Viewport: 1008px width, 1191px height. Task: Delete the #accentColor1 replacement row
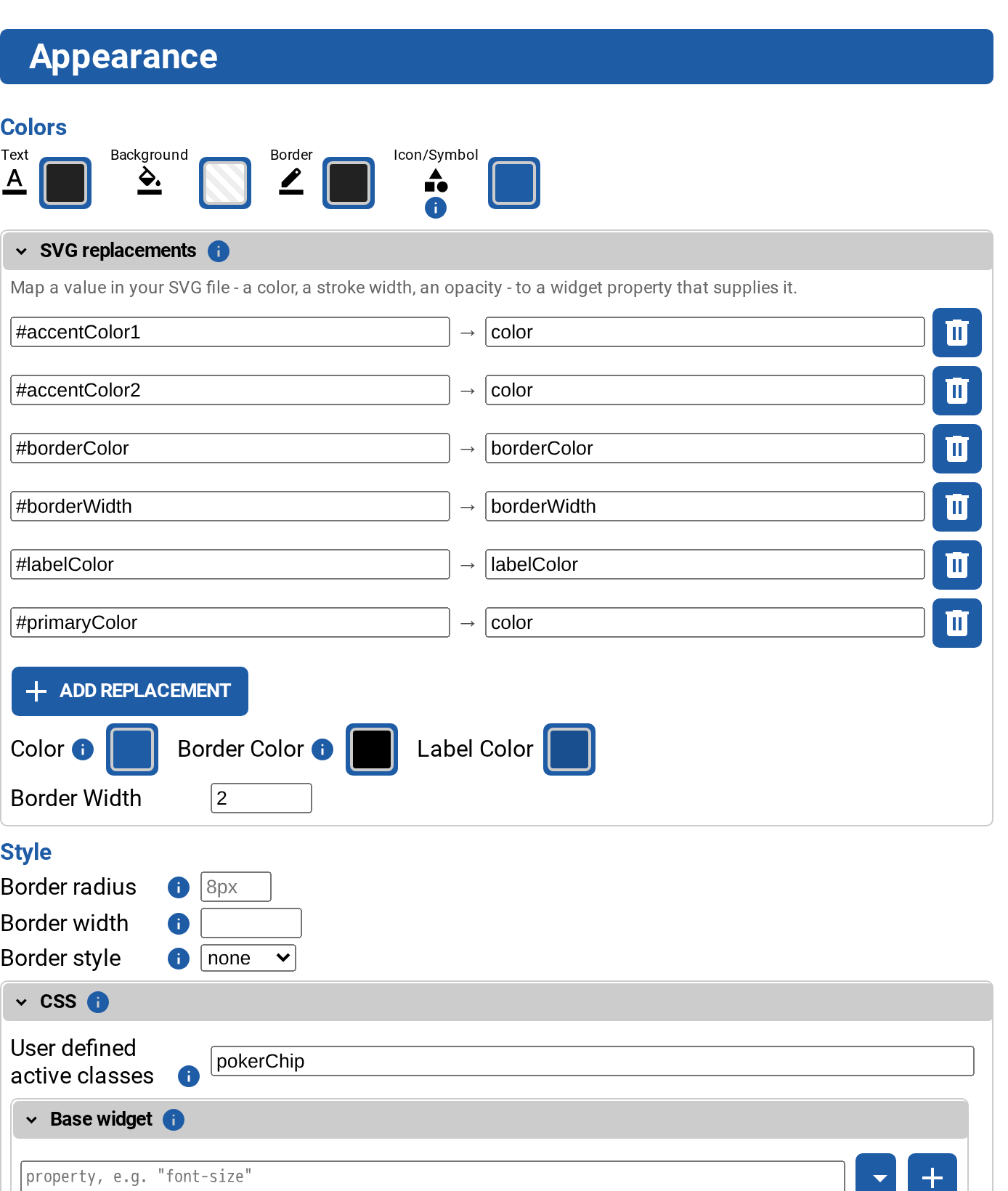(956, 333)
